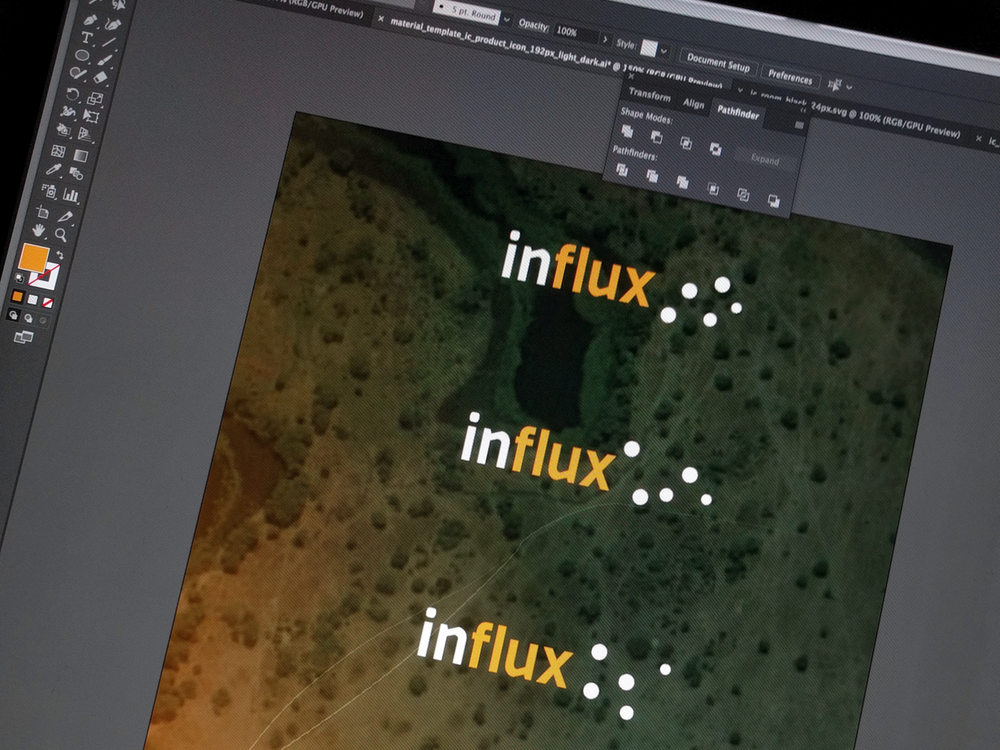
Task: Set paint type to Color
Action: [x=18, y=297]
